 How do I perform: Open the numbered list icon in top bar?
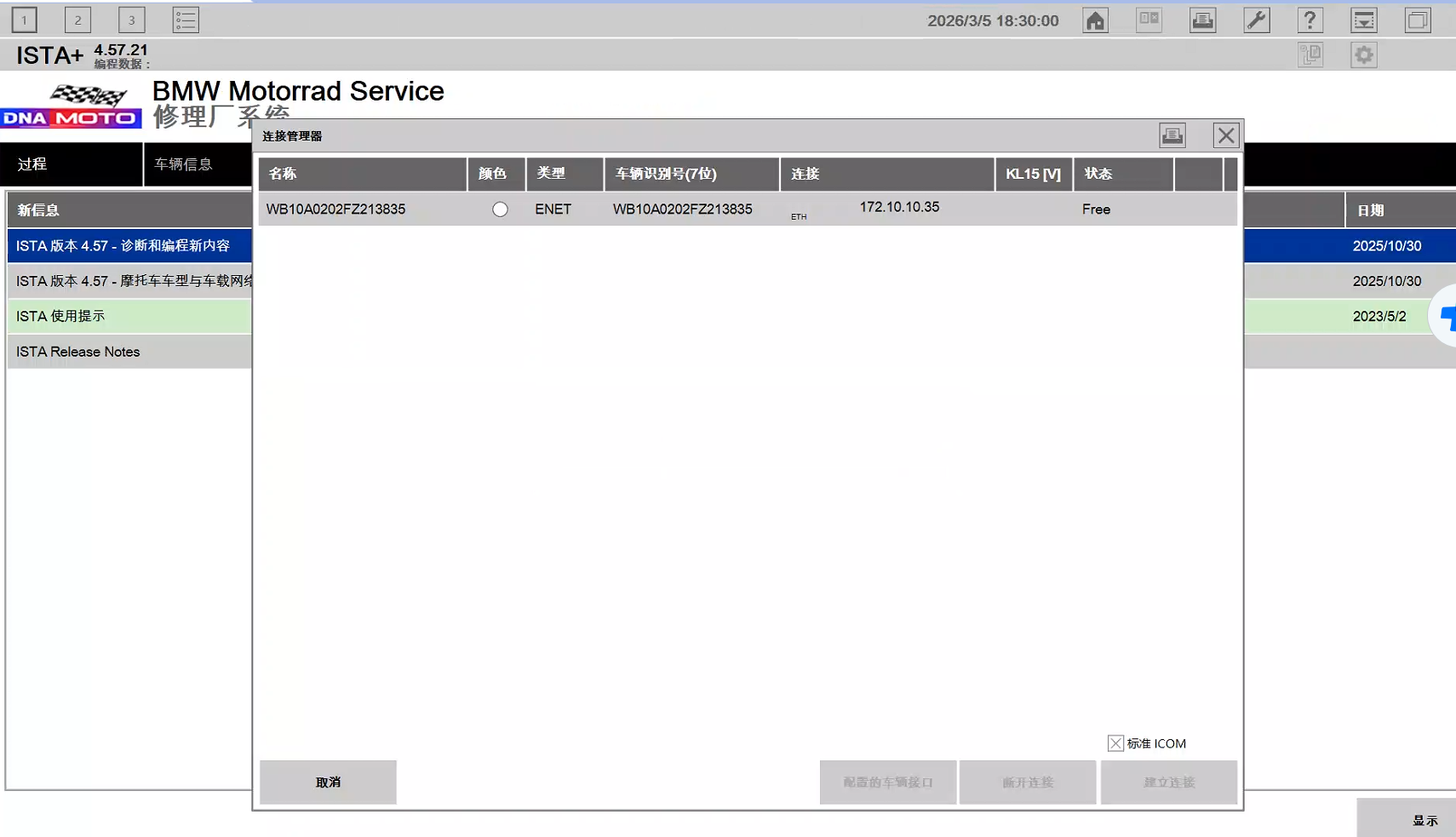coord(186,20)
